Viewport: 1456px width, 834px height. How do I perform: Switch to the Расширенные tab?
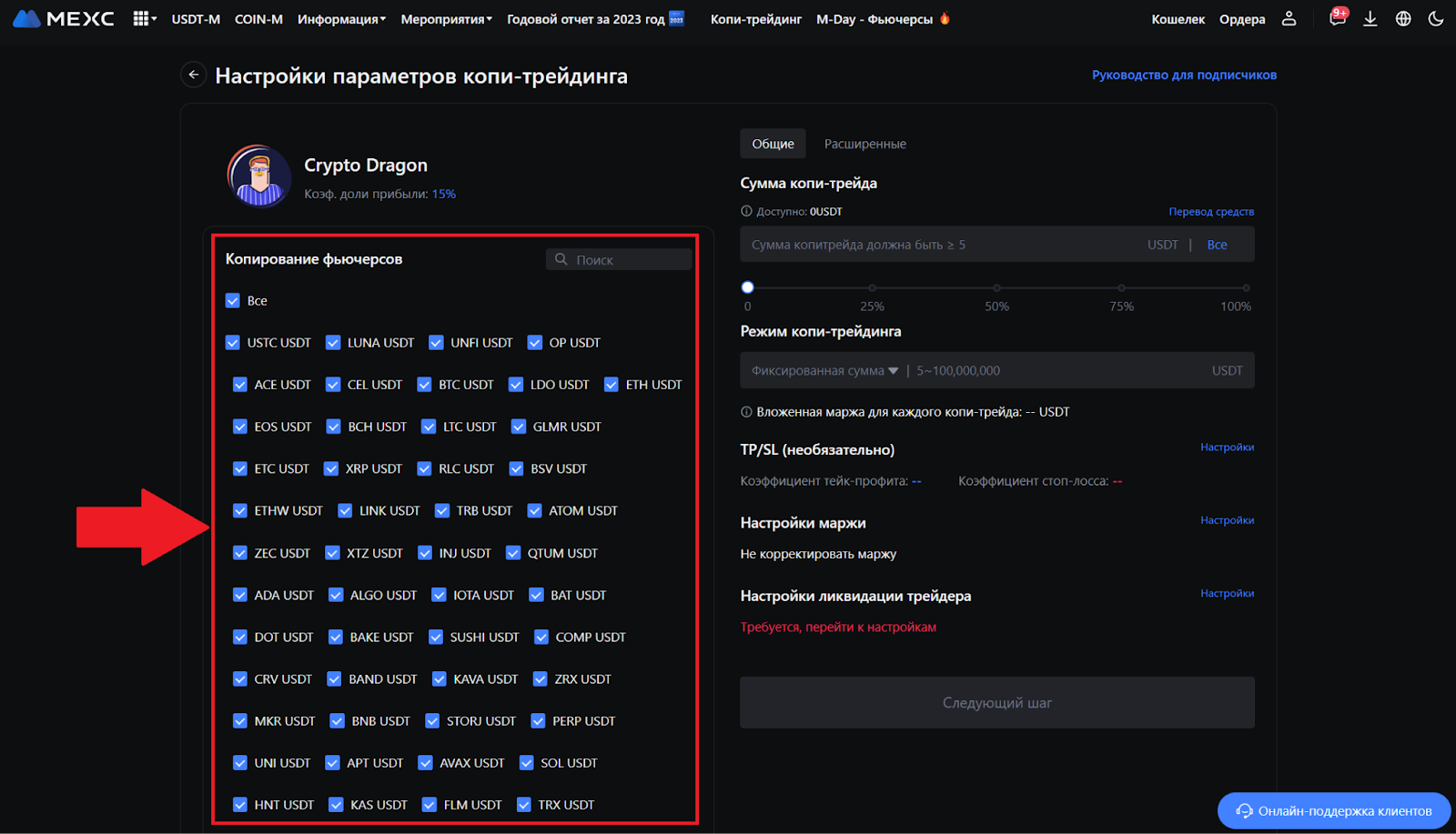pos(864,144)
